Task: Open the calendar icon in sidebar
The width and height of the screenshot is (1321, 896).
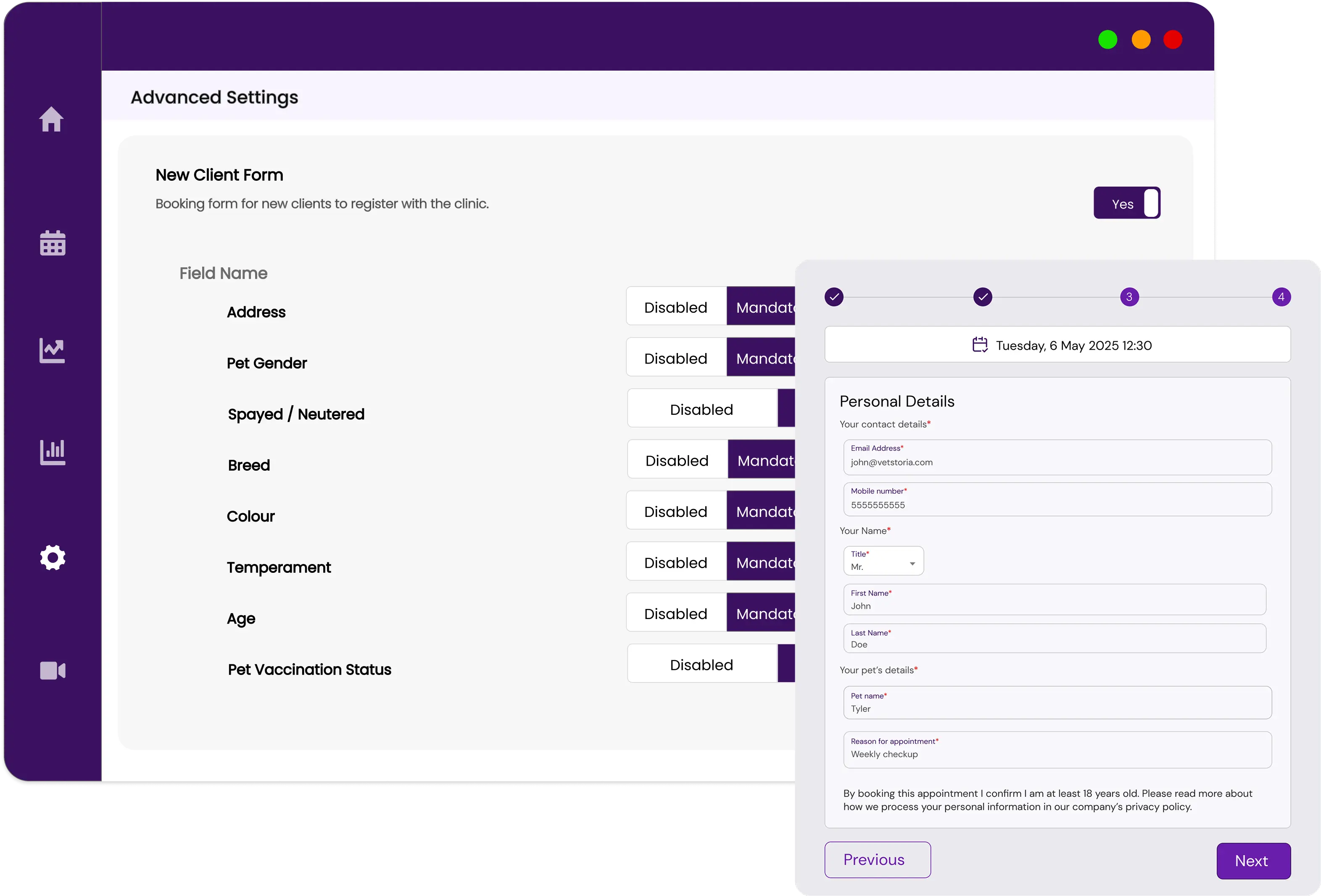Action: (53, 243)
